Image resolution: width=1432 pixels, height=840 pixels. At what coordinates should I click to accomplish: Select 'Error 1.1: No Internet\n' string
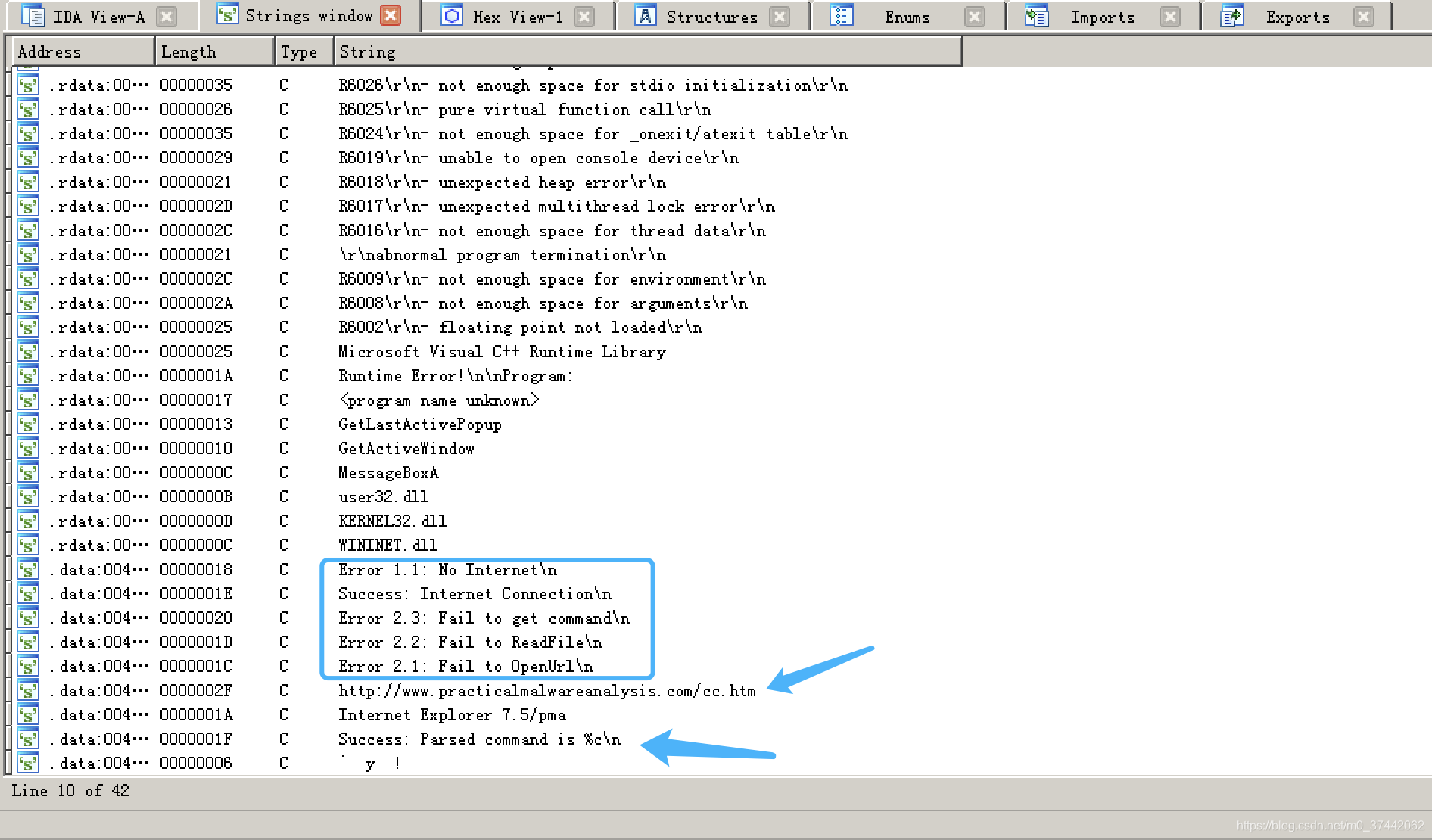pos(447,570)
